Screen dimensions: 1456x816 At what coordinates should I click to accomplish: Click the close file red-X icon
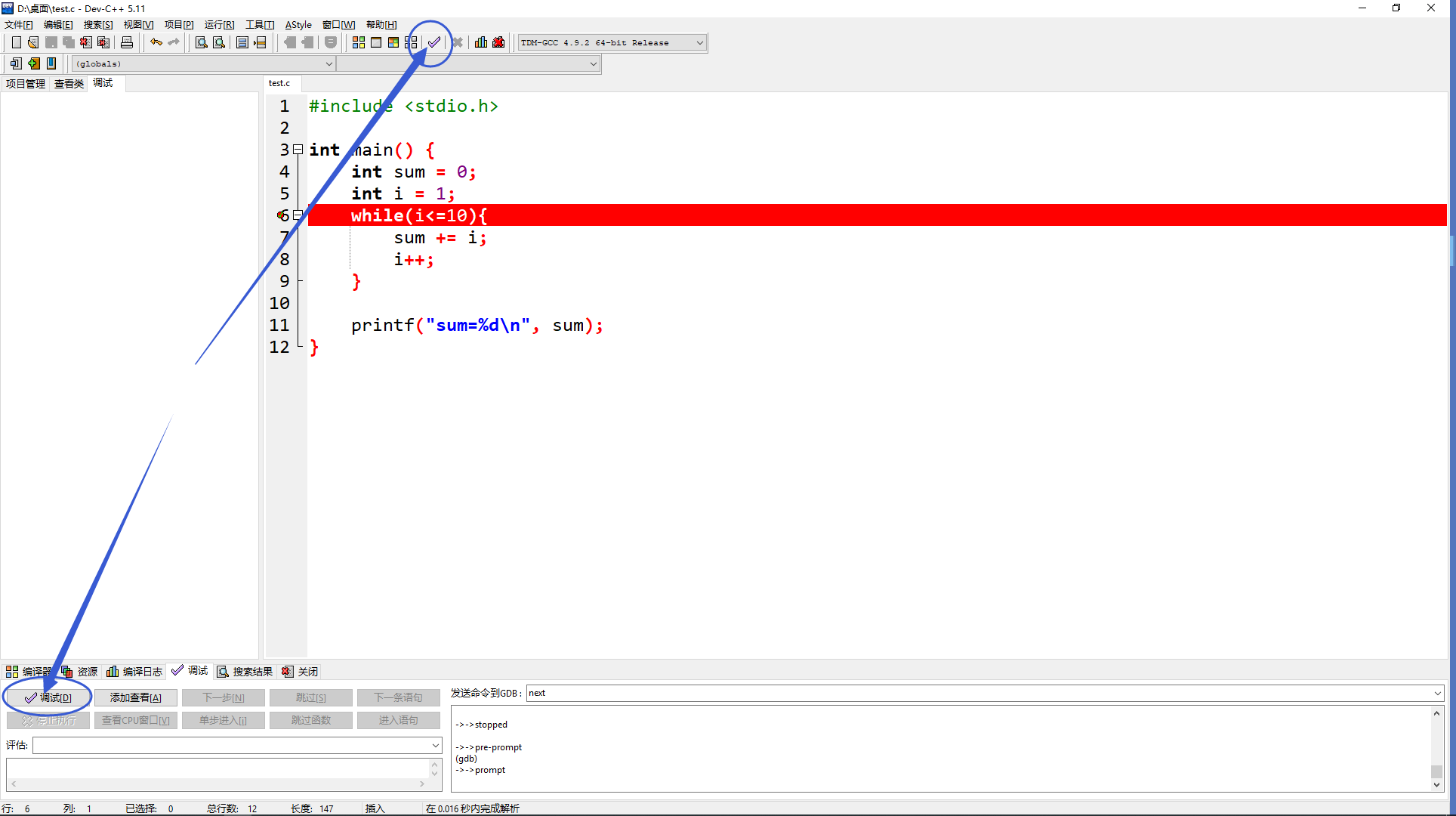pos(86,42)
